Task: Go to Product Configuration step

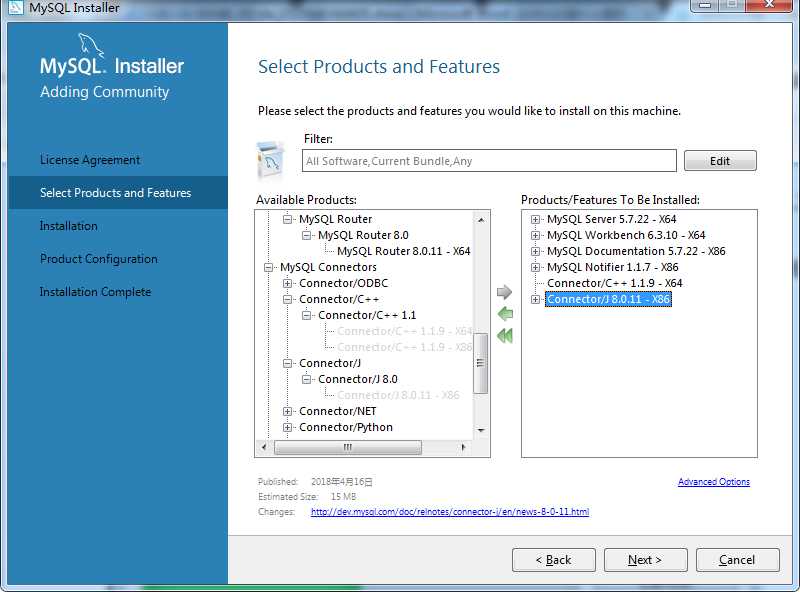Action: [98, 259]
